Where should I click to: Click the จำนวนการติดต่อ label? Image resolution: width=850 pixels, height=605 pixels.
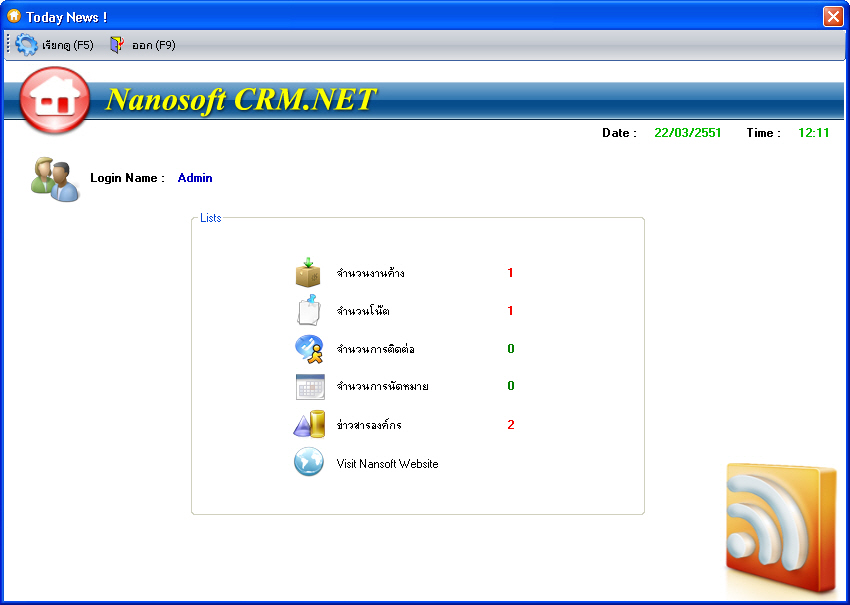pos(376,349)
